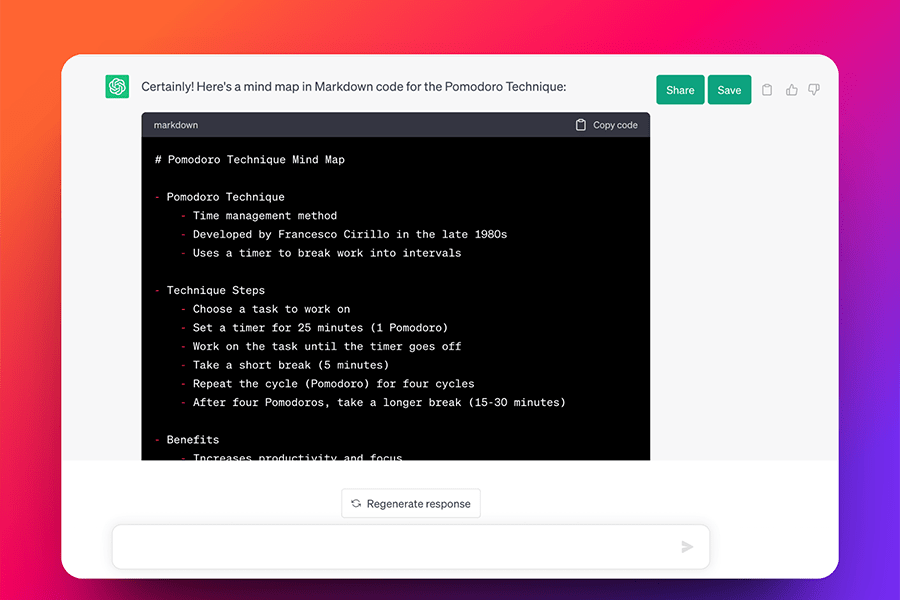This screenshot has width=900, height=600.
Task: Click the 'Benefits' line in the code
Action: click(193, 440)
